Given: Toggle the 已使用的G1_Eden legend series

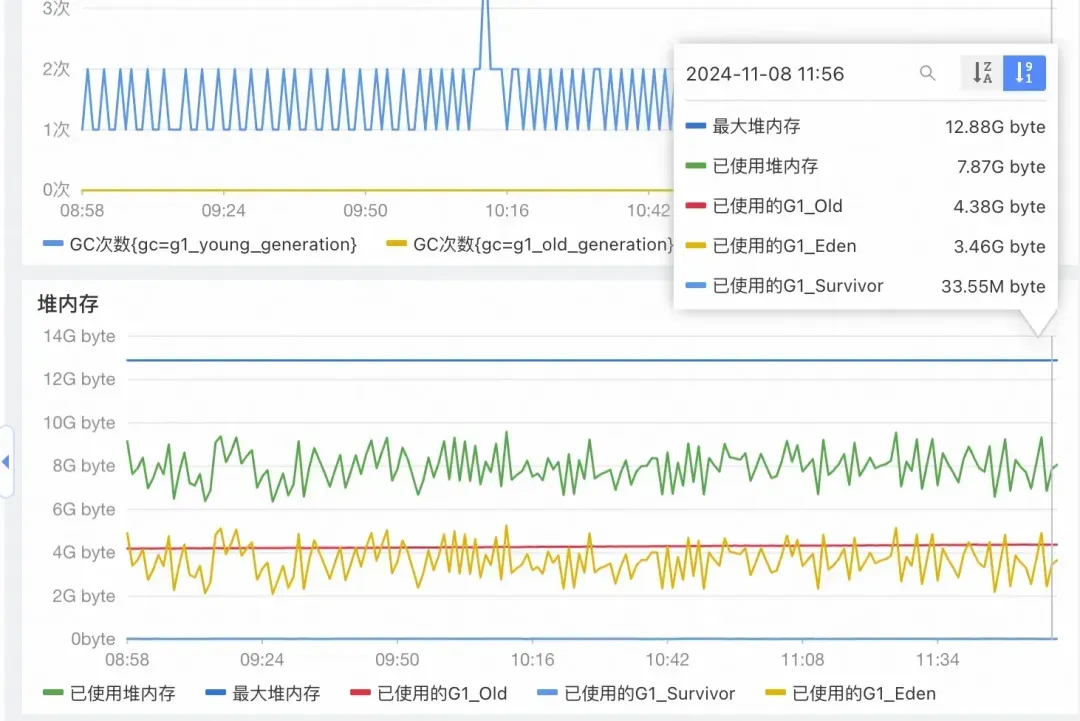Looking at the screenshot, I should pos(851,693).
